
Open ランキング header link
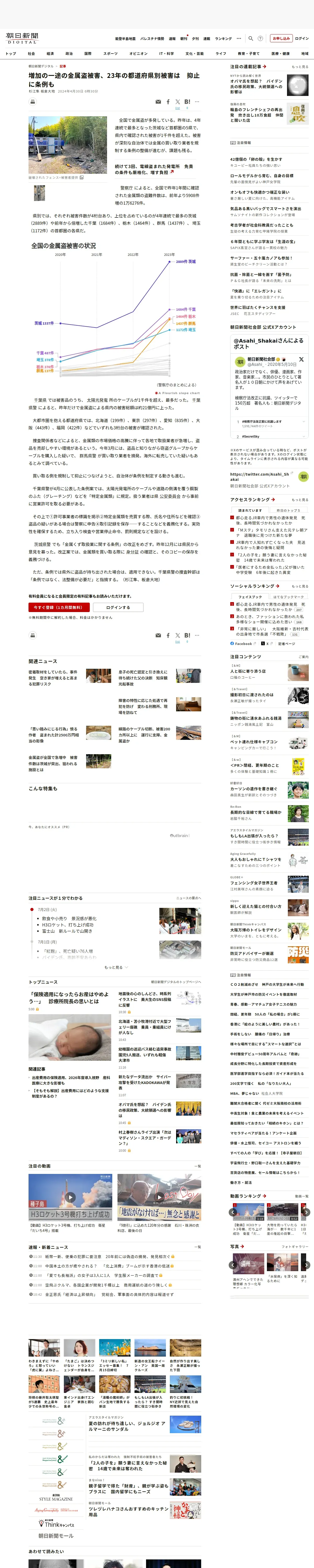tap(223, 38)
